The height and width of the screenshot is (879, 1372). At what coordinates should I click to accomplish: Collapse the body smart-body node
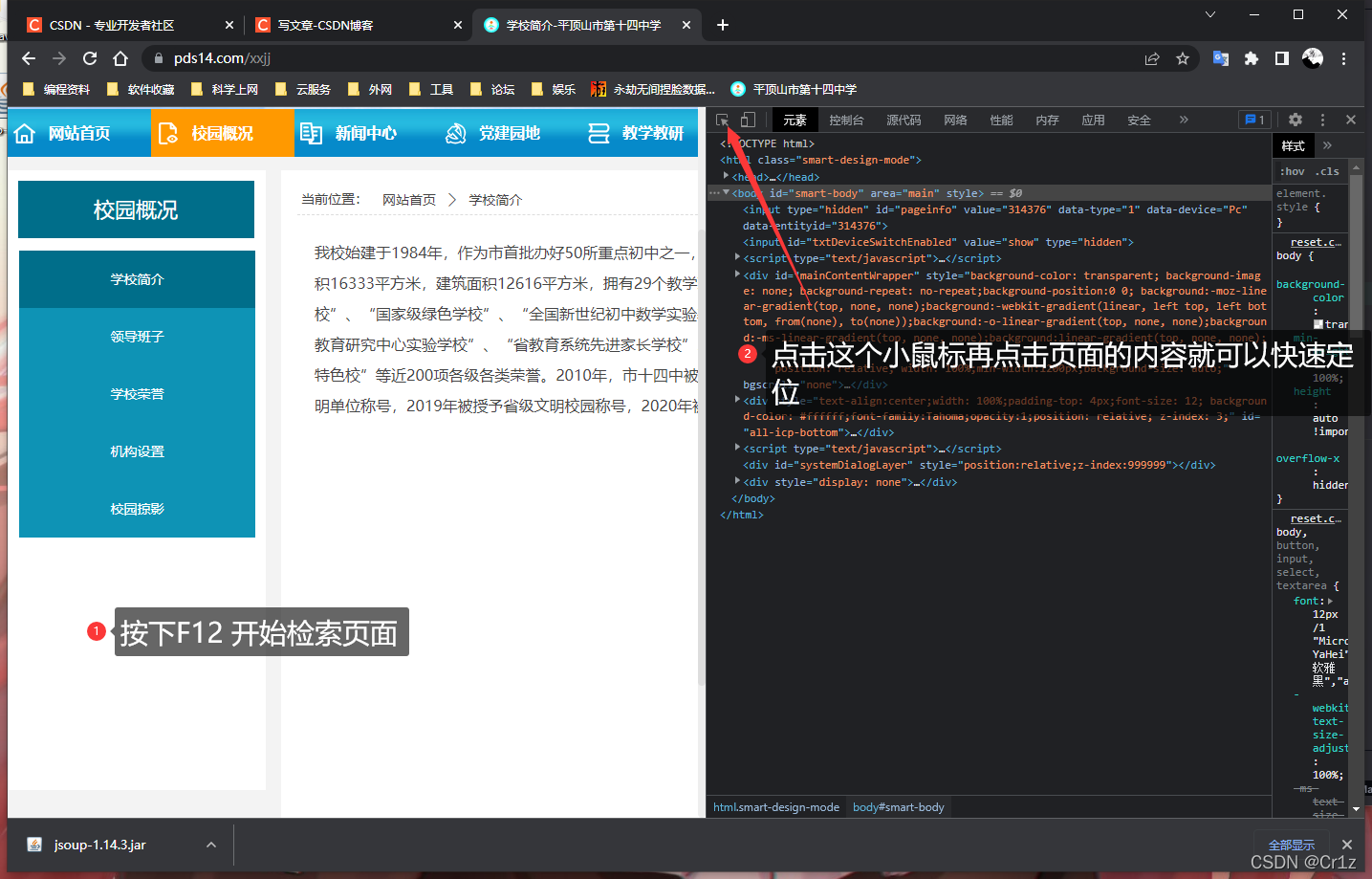tap(726, 192)
